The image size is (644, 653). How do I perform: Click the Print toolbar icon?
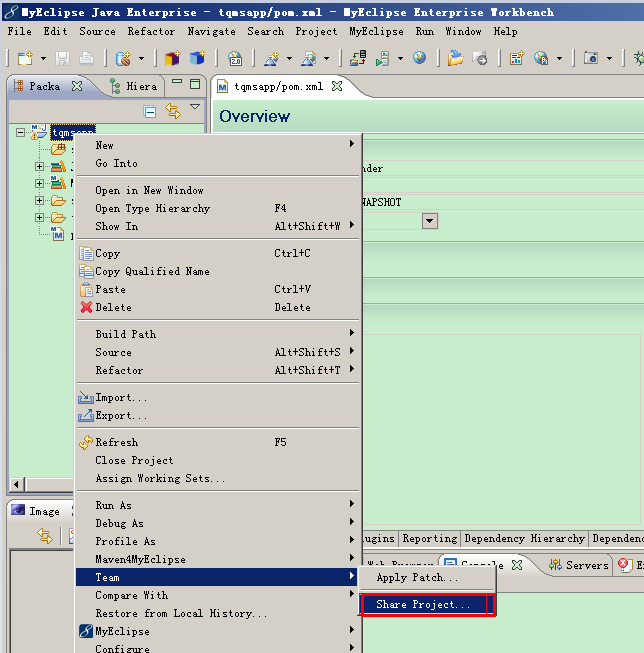86,58
